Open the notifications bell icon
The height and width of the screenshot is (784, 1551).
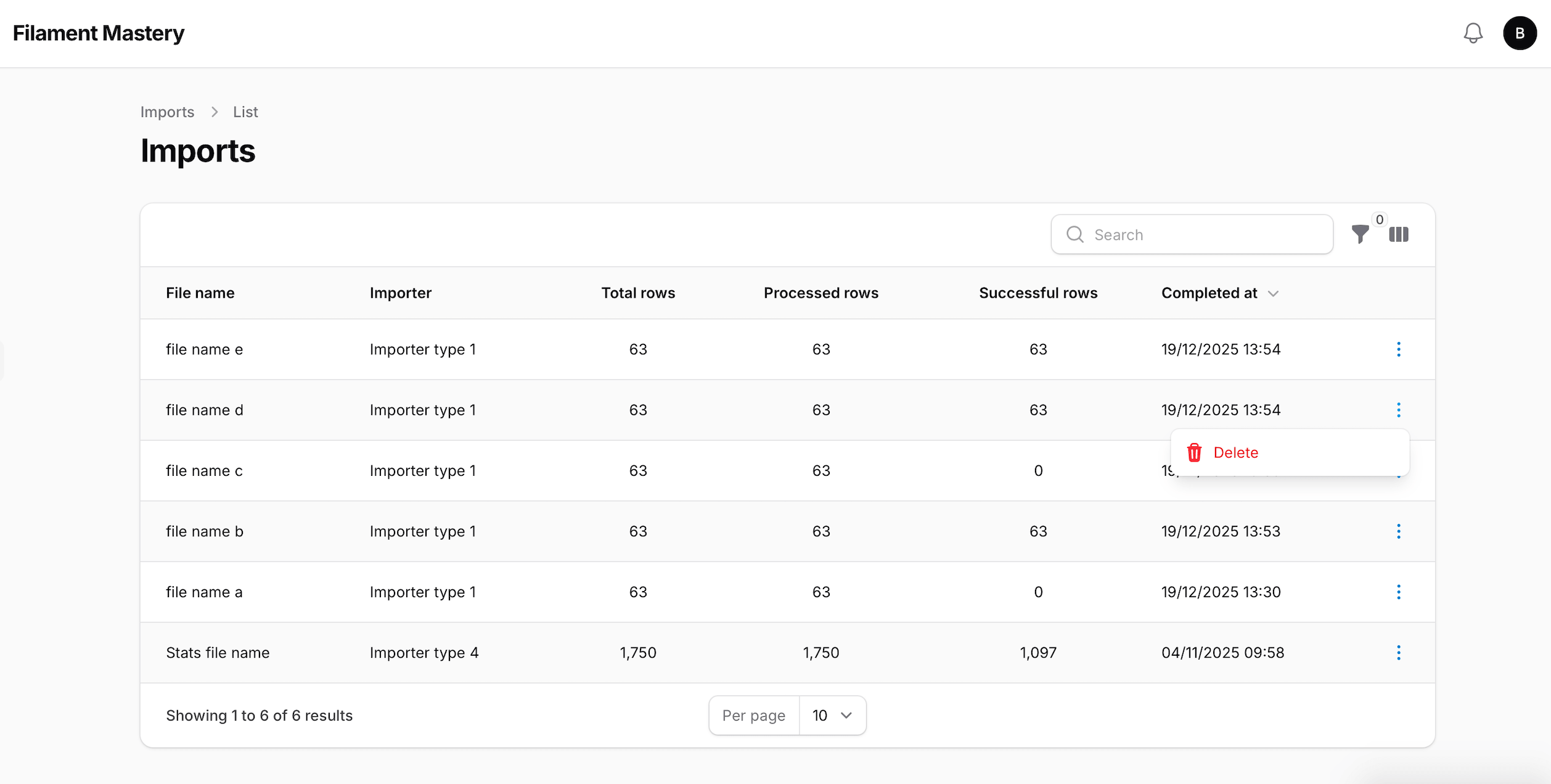(x=1473, y=33)
